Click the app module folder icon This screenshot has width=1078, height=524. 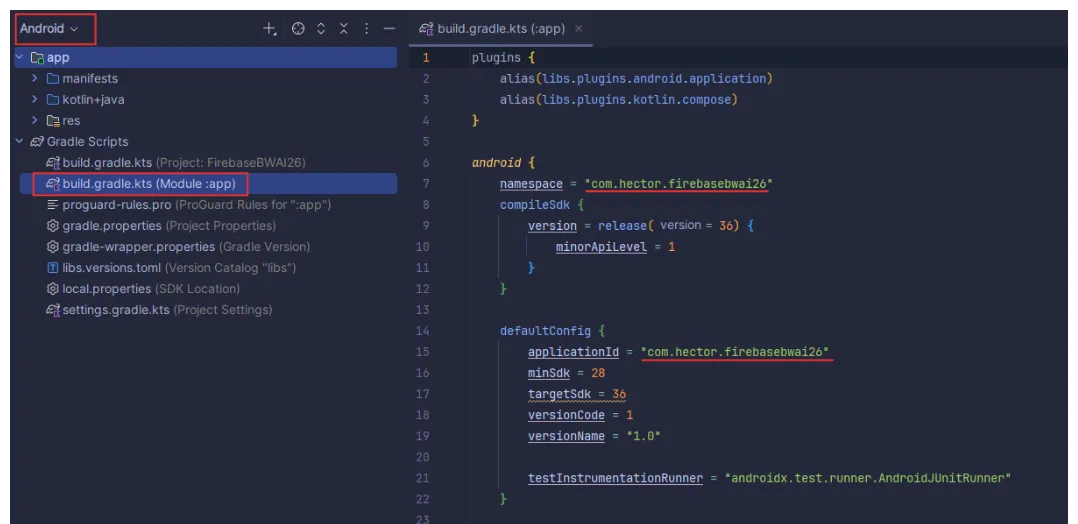coord(37,58)
